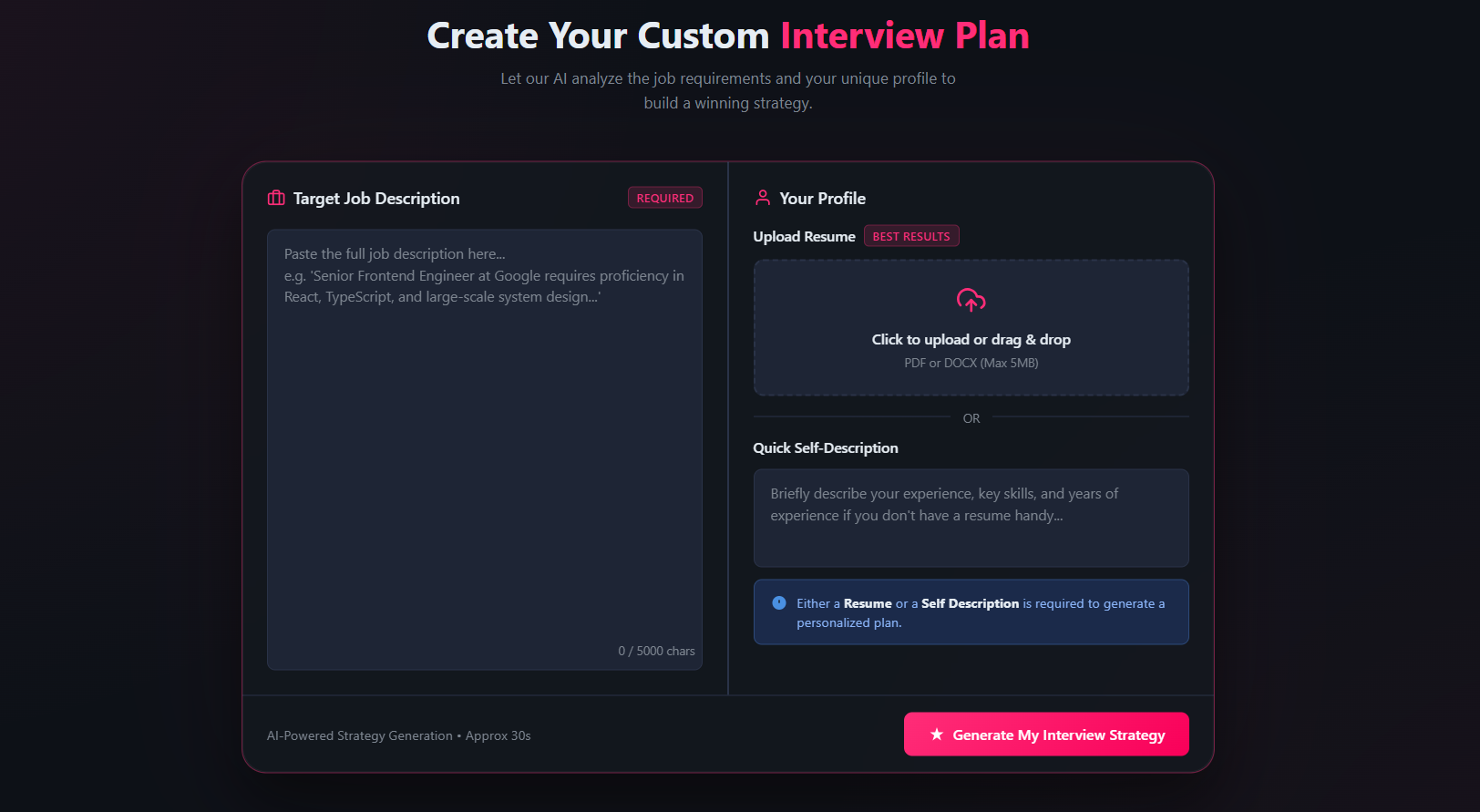Click the 'Your Profile' heading

tap(822, 198)
